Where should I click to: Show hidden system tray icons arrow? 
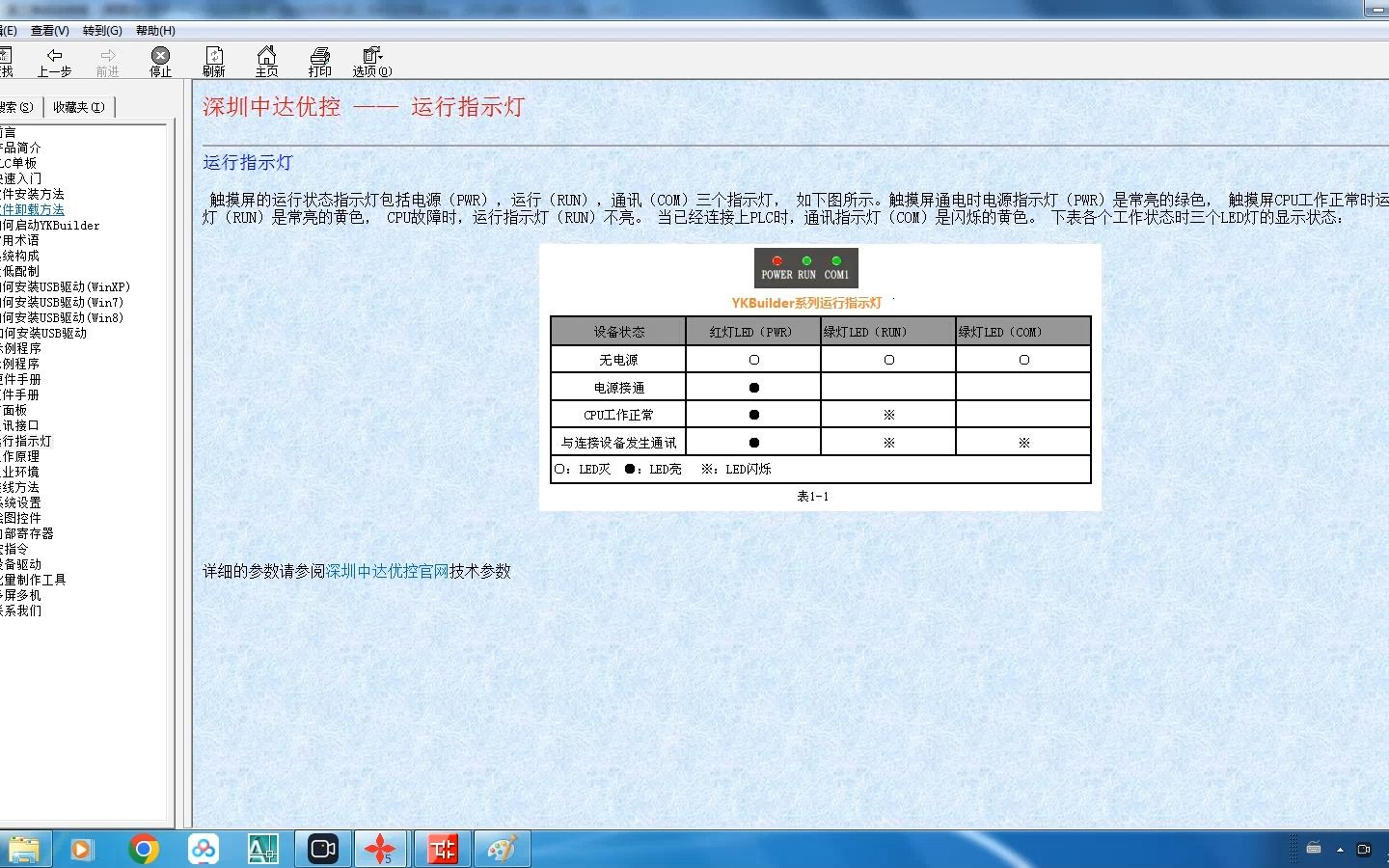1340,850
